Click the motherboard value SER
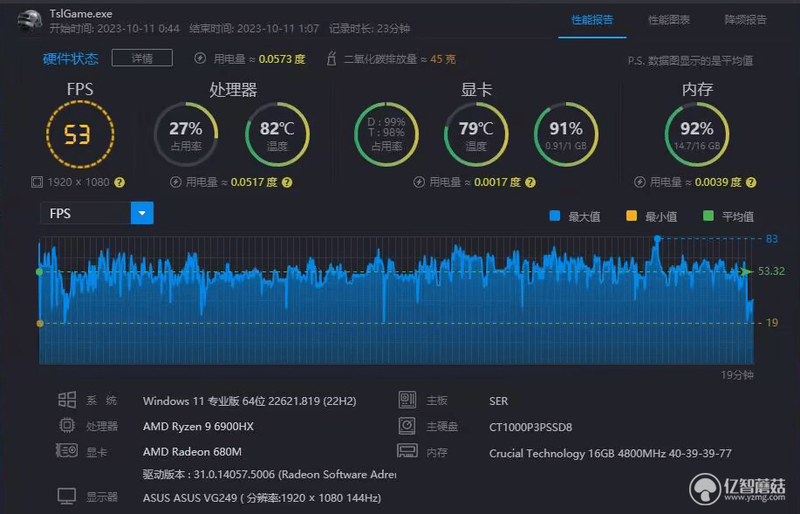800x514 pixels. coord(498,401)
